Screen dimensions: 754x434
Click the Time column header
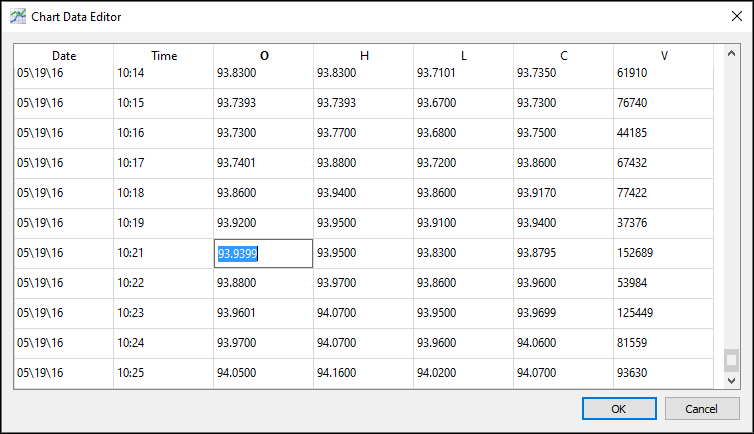[164, 56]
